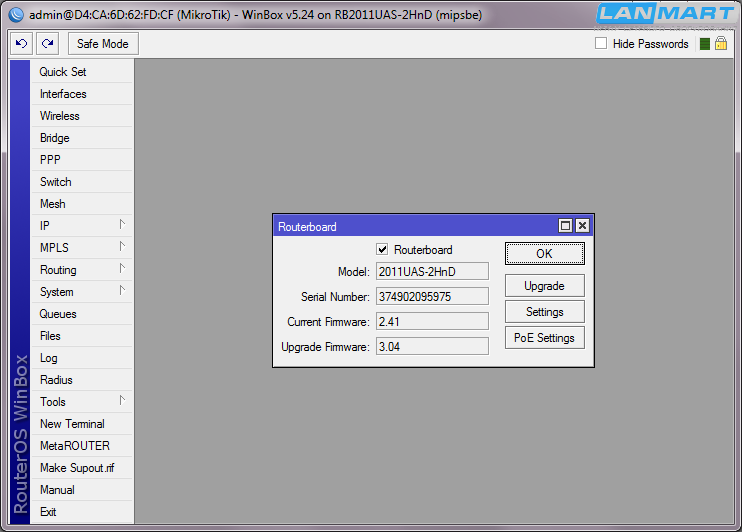Open the MetaROUTER menu
This screenshot has width=742, height=532.
click(81, 446)
